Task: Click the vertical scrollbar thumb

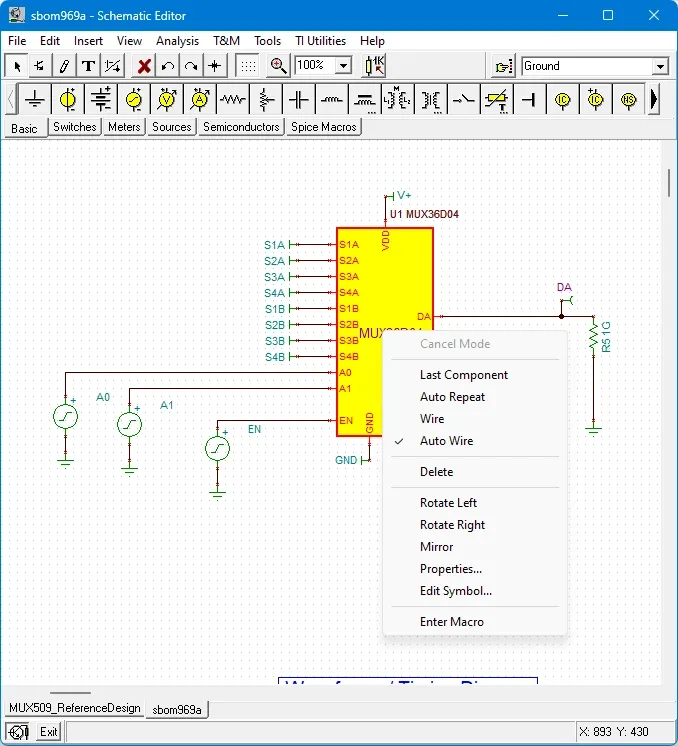Action: point(669,183)
